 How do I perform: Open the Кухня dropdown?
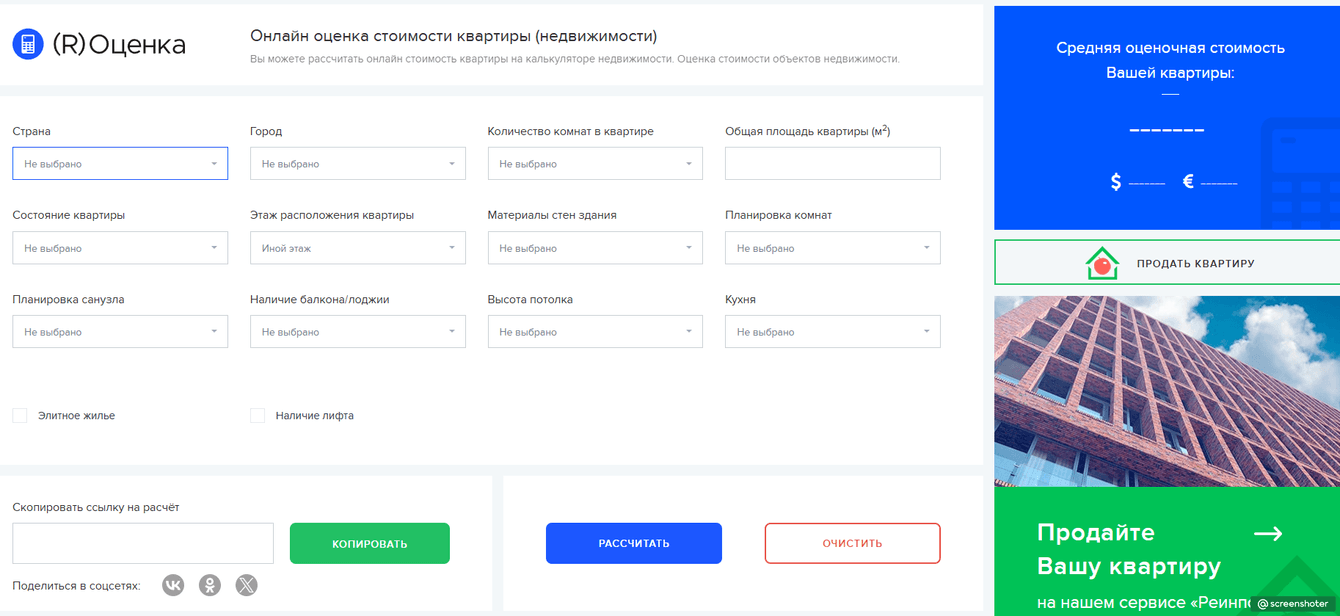coord(833,332)
